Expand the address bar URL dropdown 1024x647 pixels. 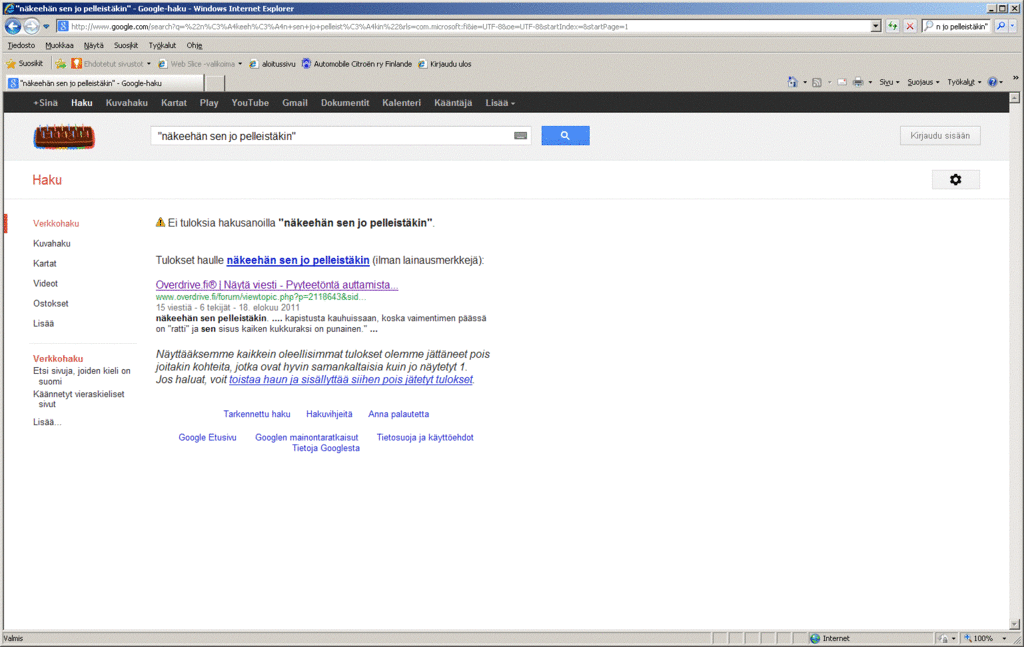pyautogui.click(x=876, y=26)
